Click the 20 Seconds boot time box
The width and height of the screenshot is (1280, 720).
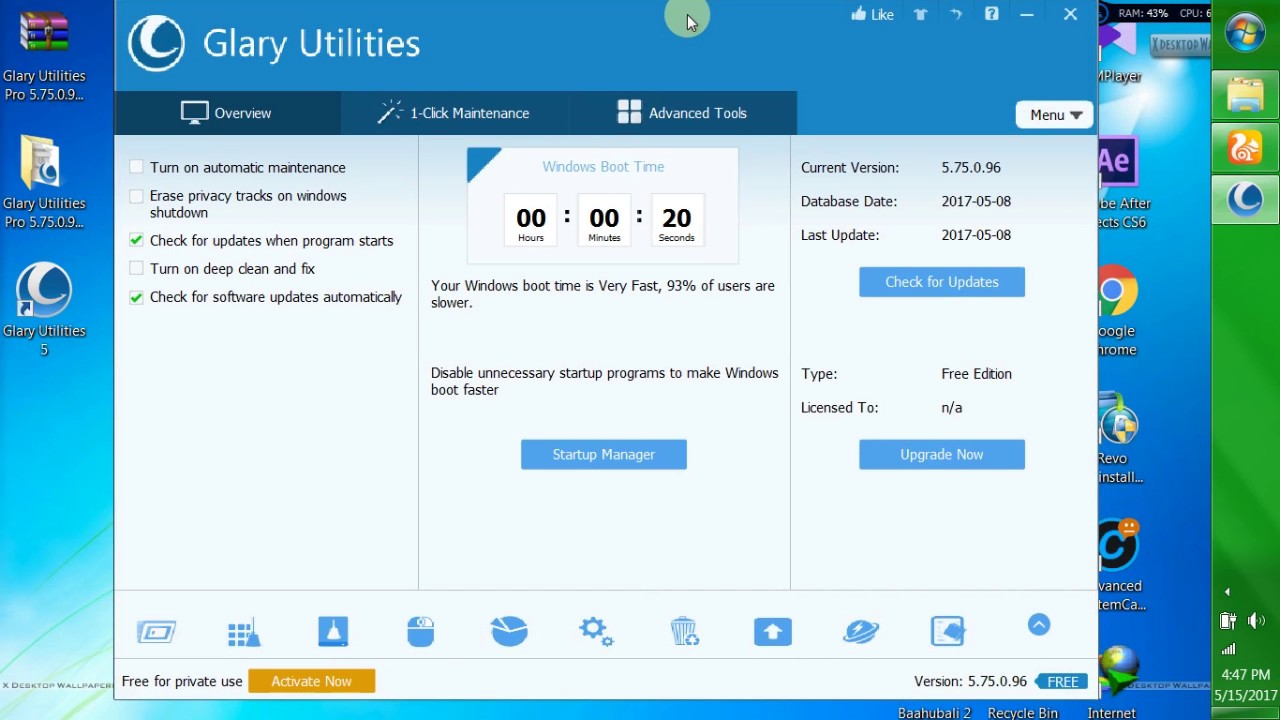click(677, 221)
